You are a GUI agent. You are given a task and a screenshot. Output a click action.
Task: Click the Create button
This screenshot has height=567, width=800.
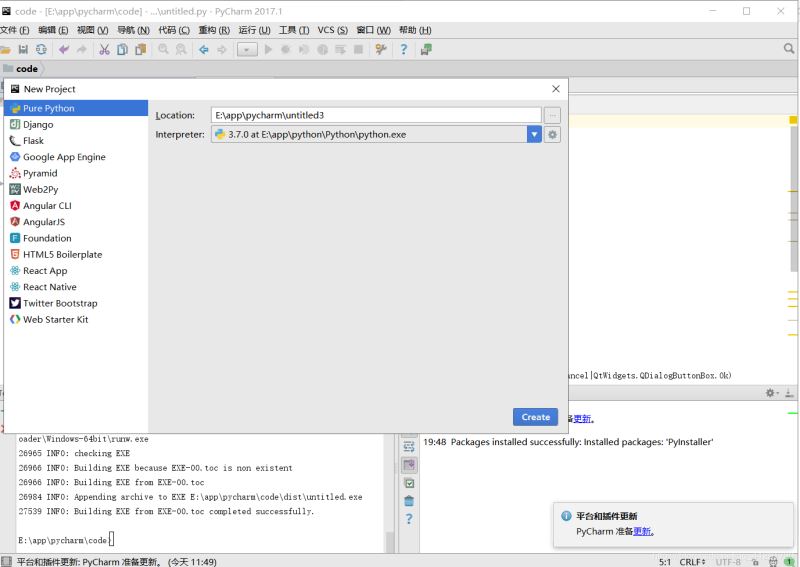coord(535,417)
